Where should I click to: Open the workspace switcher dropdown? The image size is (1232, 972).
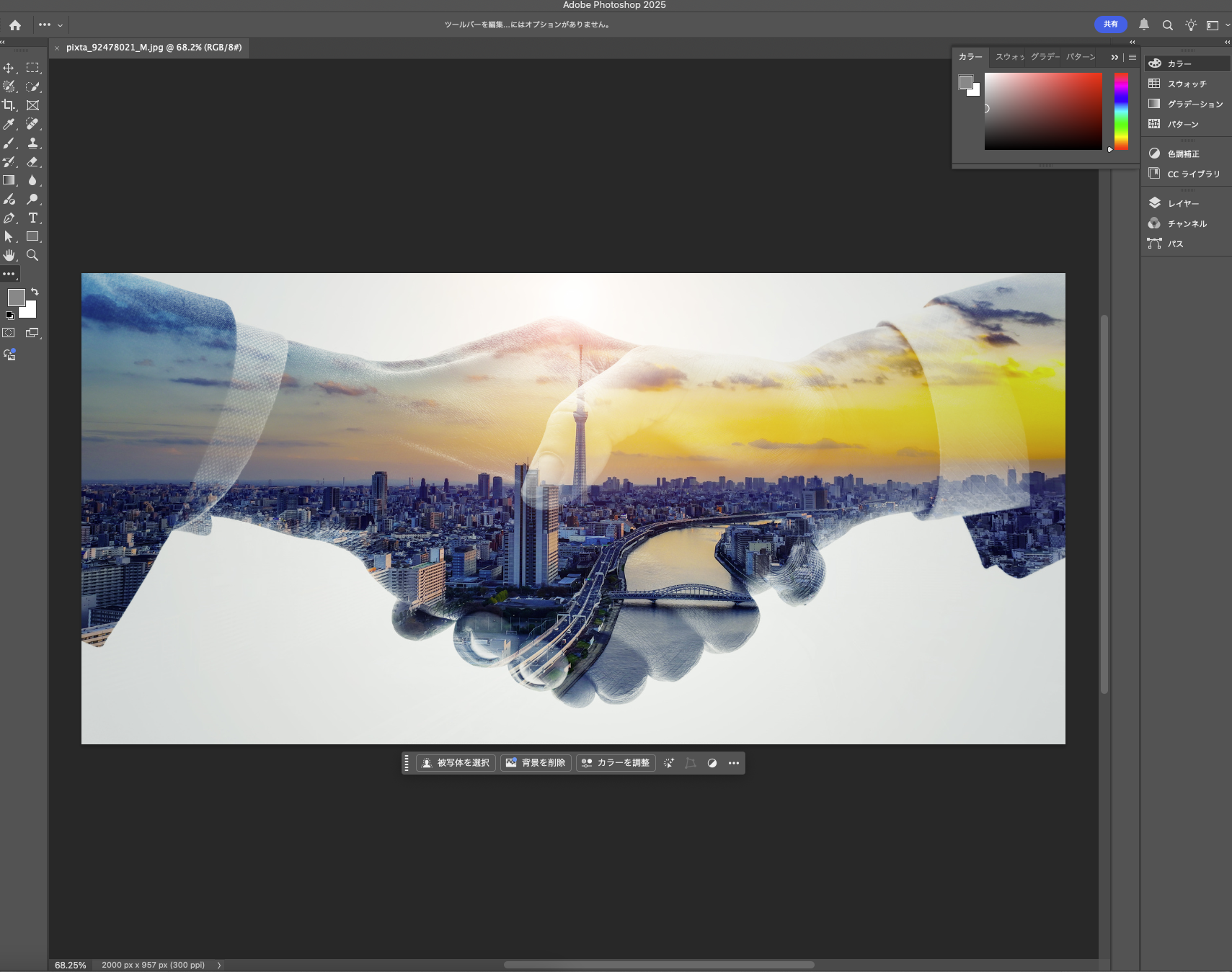point(1215,25)
